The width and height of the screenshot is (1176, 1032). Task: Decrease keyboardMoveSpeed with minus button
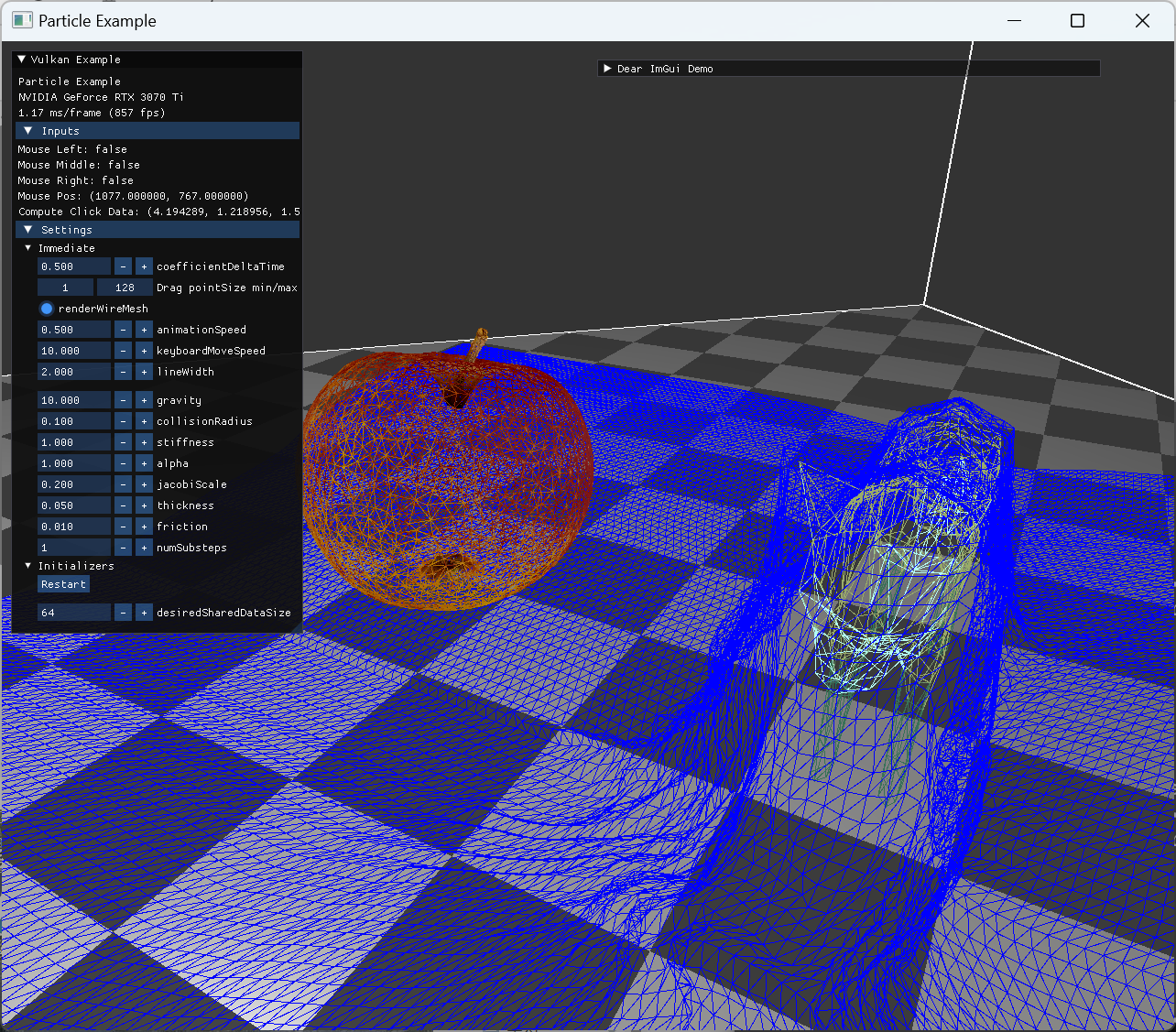(124, 351)
